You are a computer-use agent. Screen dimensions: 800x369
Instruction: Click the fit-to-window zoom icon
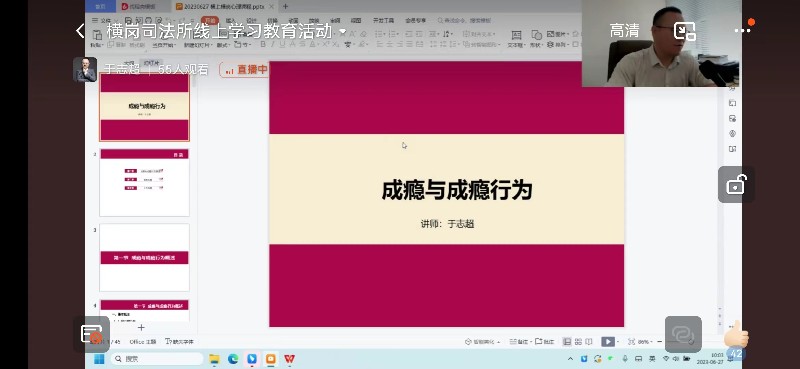[x=632, y=341]
